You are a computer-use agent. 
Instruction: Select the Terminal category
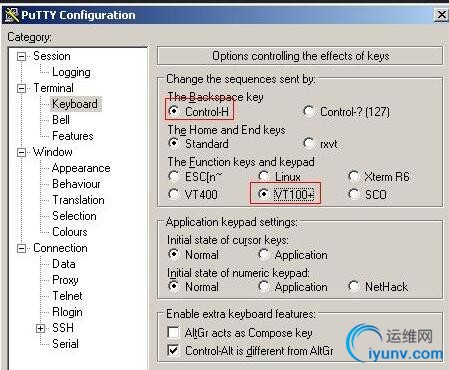tap(53, 88)
